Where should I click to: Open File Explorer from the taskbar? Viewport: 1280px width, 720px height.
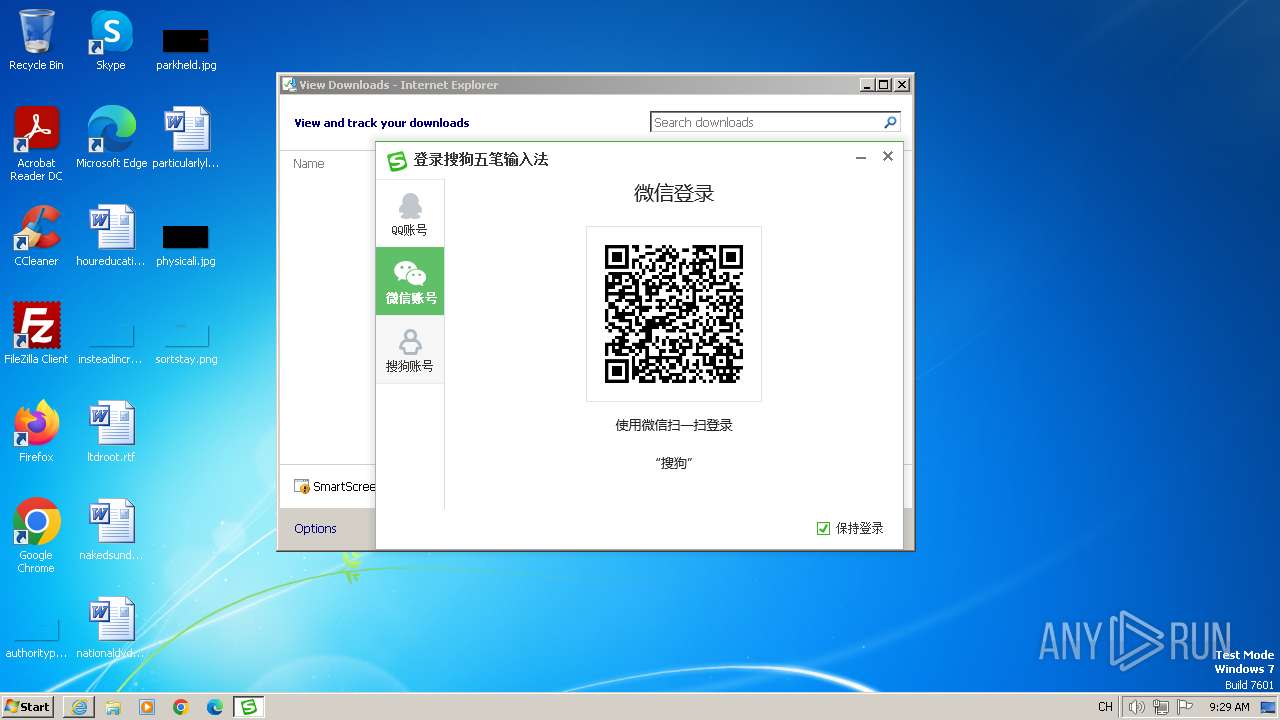(x=113, y=706)
